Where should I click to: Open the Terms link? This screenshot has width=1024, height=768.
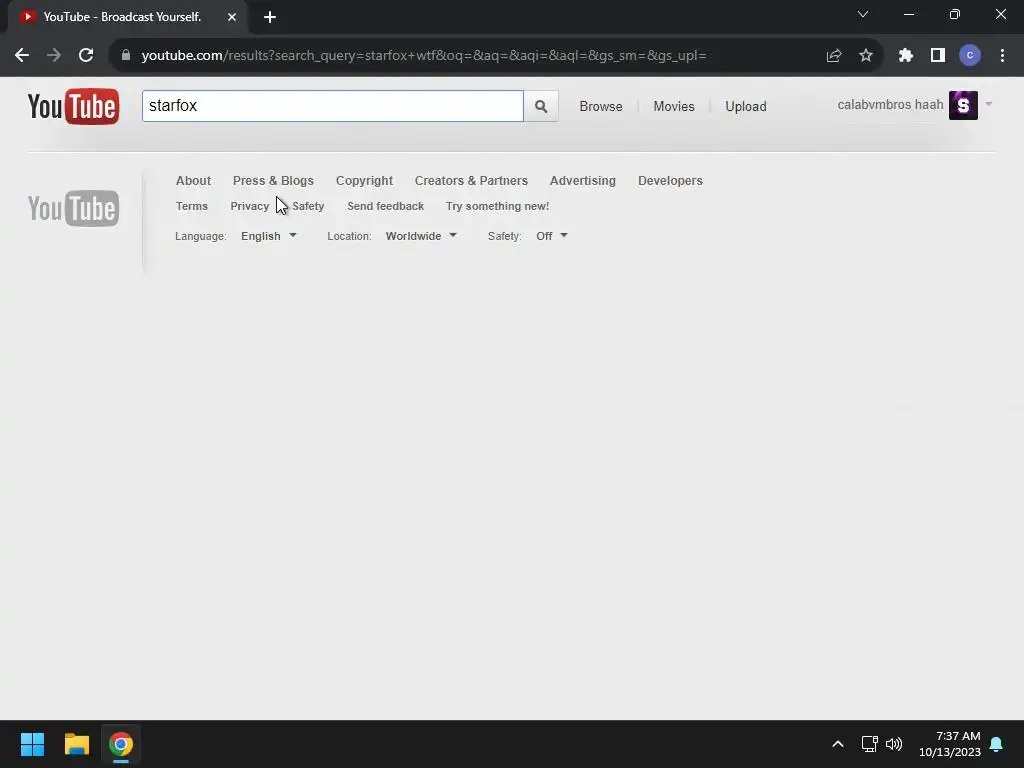point(191,206)
